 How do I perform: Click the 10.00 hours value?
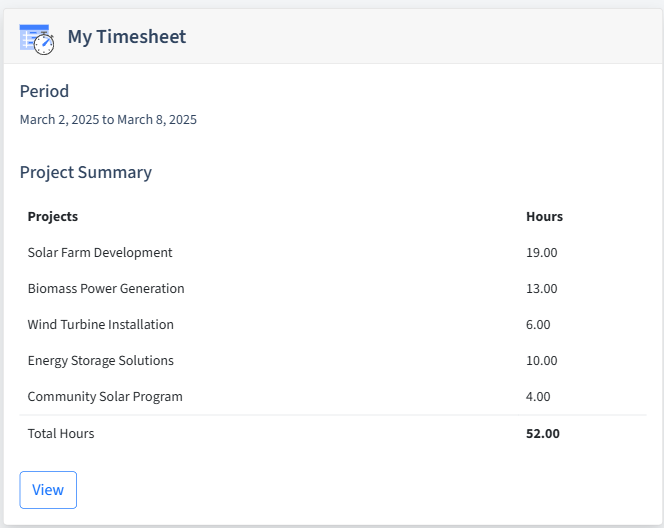[541, 360]
